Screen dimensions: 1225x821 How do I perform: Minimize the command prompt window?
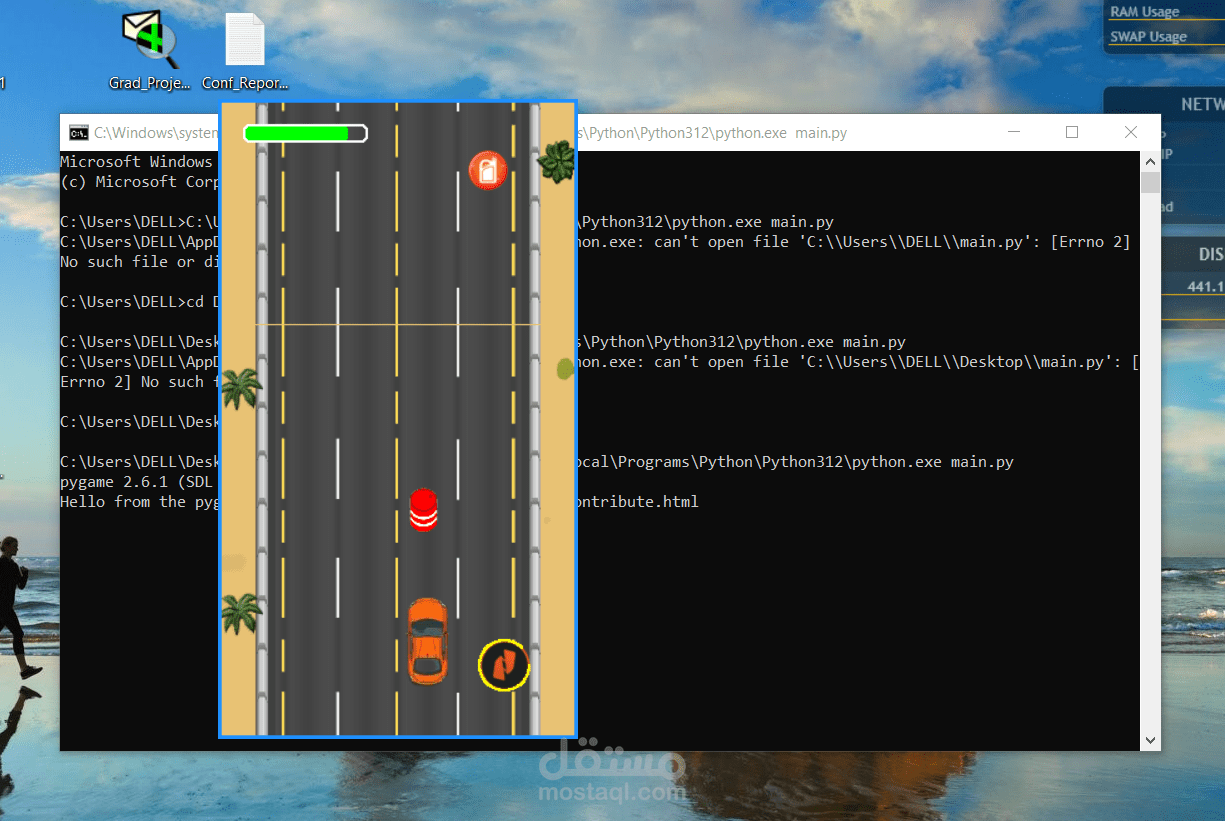click(x=1014, y=132)
